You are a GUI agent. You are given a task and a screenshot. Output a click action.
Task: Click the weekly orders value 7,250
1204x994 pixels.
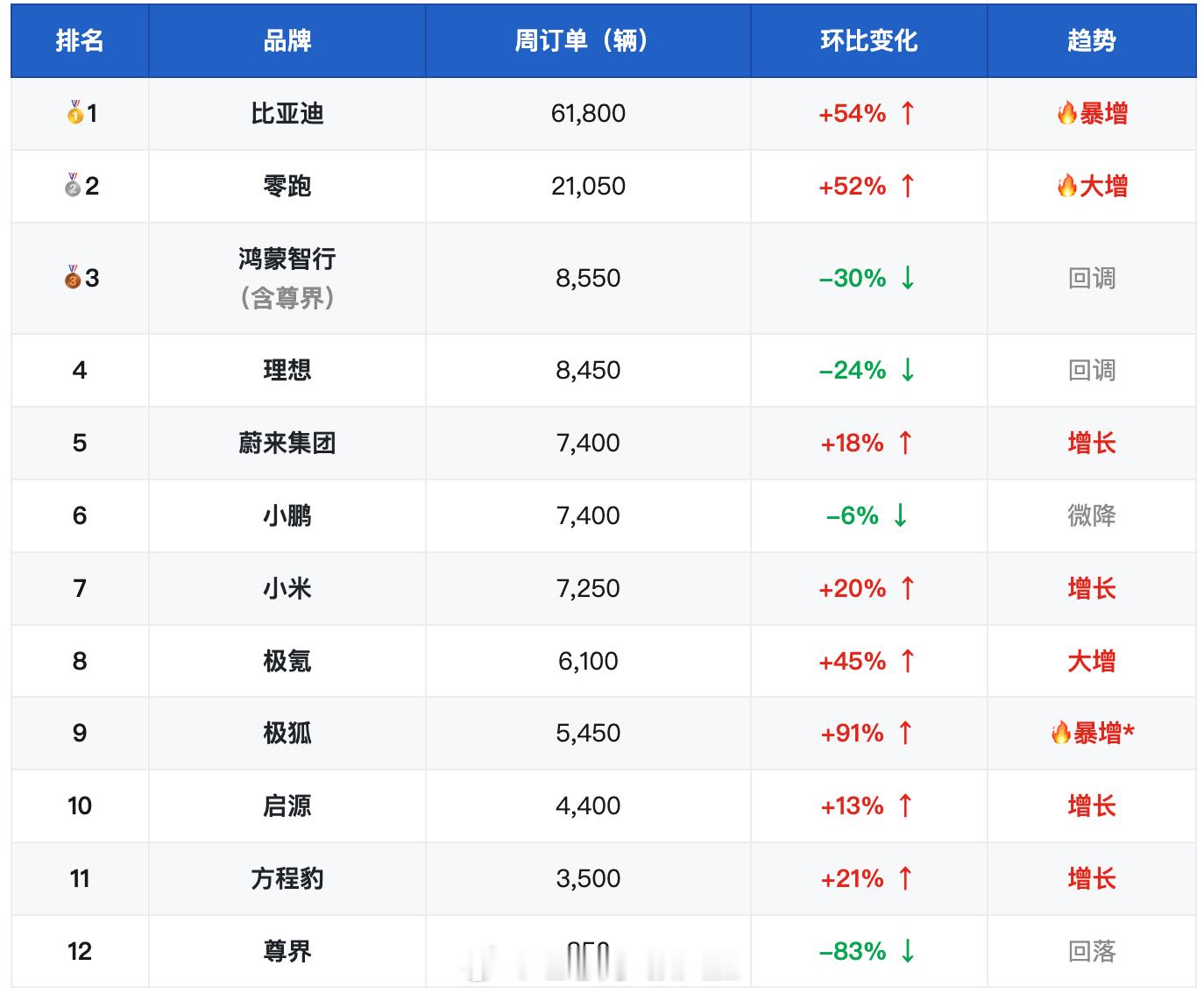click(588, 588)
